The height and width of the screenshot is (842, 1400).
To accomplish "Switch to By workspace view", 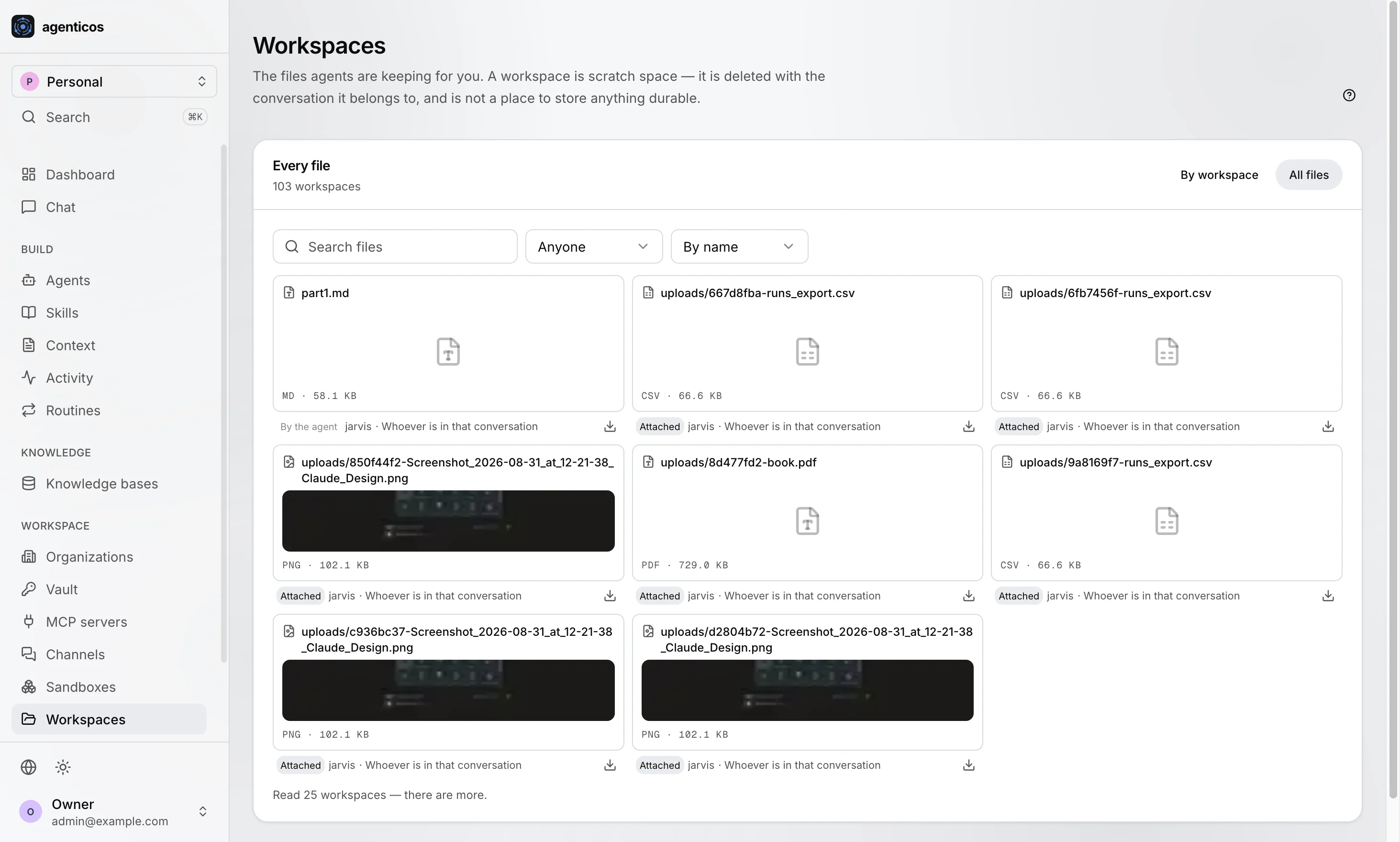I will 1219,175.
